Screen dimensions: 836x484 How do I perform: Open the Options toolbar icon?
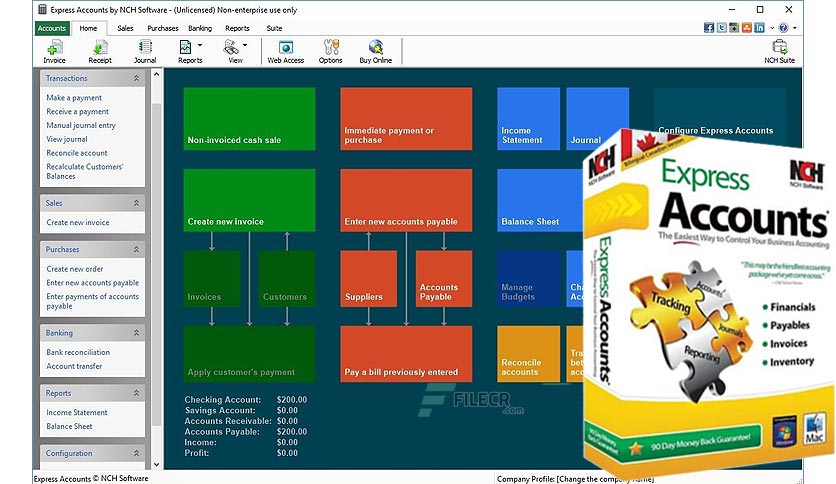pos(331,52)
